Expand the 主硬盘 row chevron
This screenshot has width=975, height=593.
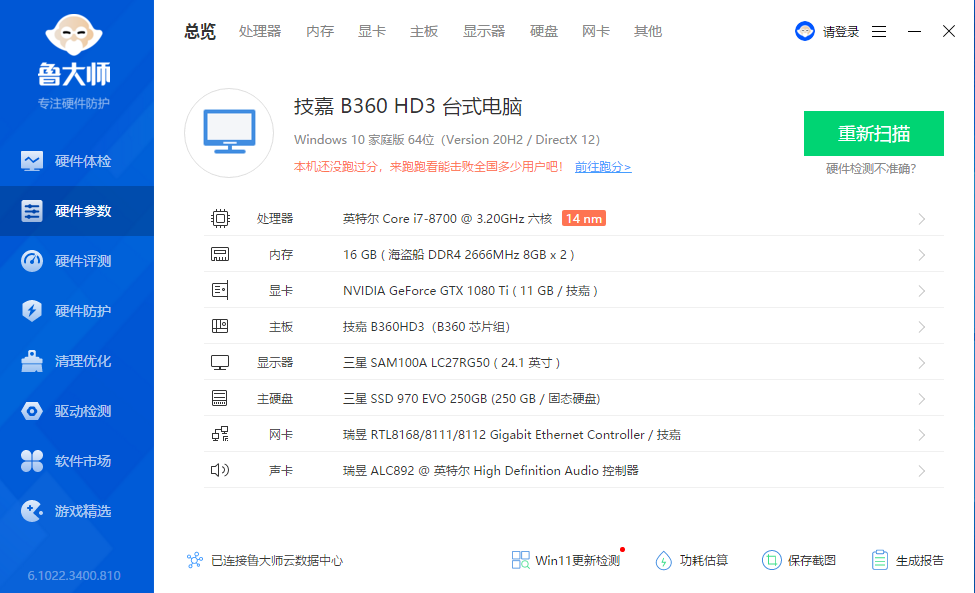tap(922, 399)
